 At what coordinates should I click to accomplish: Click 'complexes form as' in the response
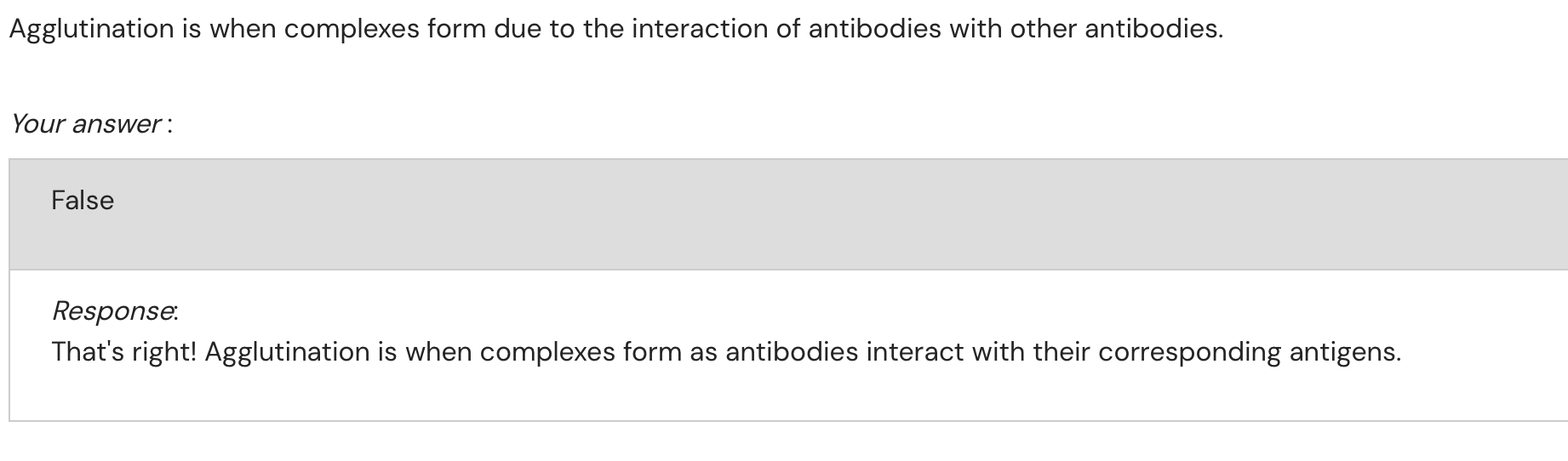tap(598, 352)
